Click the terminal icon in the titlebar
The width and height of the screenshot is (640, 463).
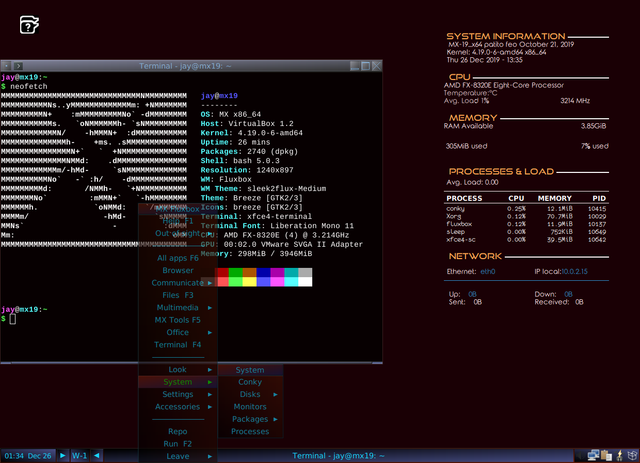click(18, 66)
